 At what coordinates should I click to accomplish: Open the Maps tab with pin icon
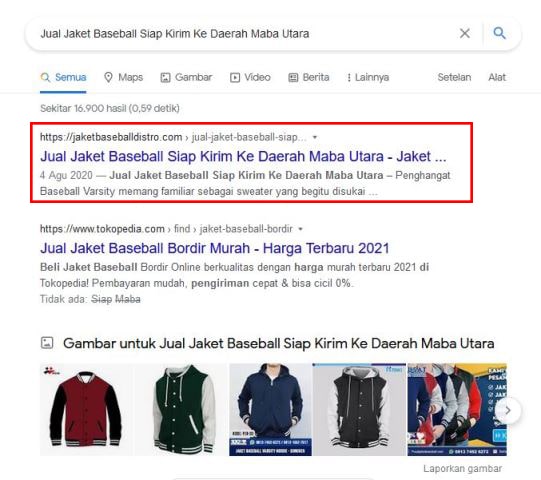point(124,77)
